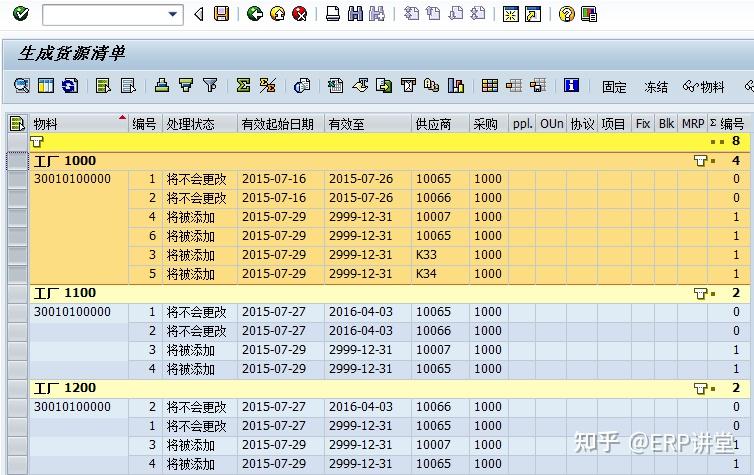Click the red Cancel icon
This screenshot has width=754, height=475.
tap(300, 13)
